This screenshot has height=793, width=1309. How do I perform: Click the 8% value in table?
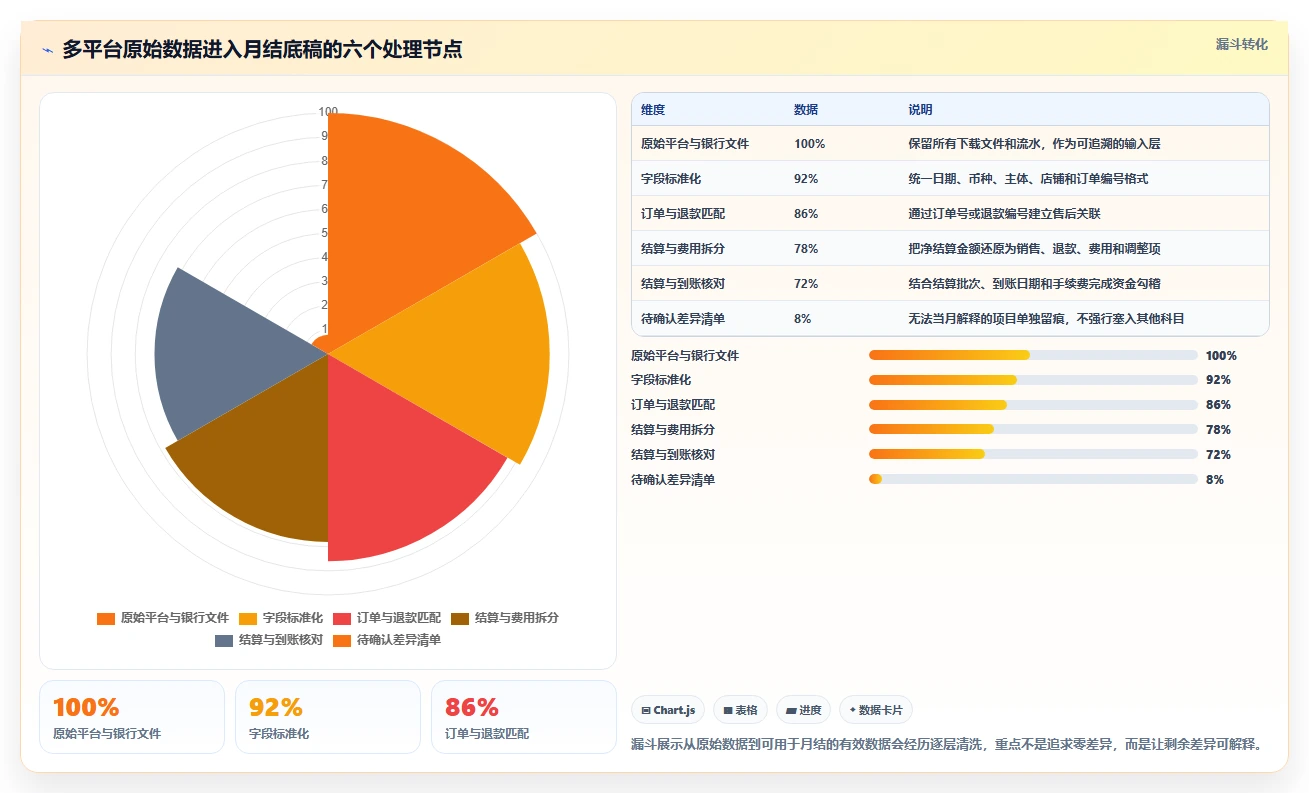point(802,319)
